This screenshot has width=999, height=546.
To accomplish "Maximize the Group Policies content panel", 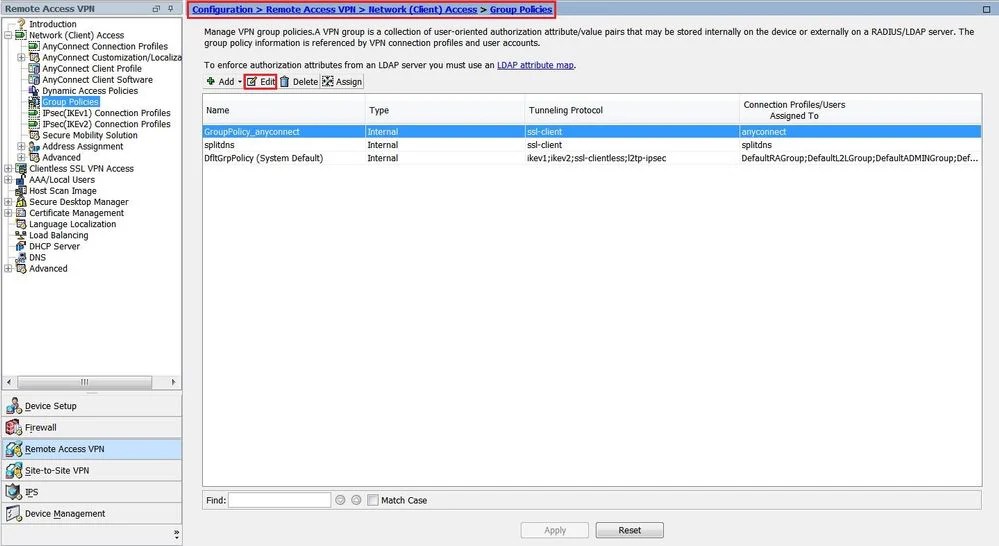I will tap(986, 10).
